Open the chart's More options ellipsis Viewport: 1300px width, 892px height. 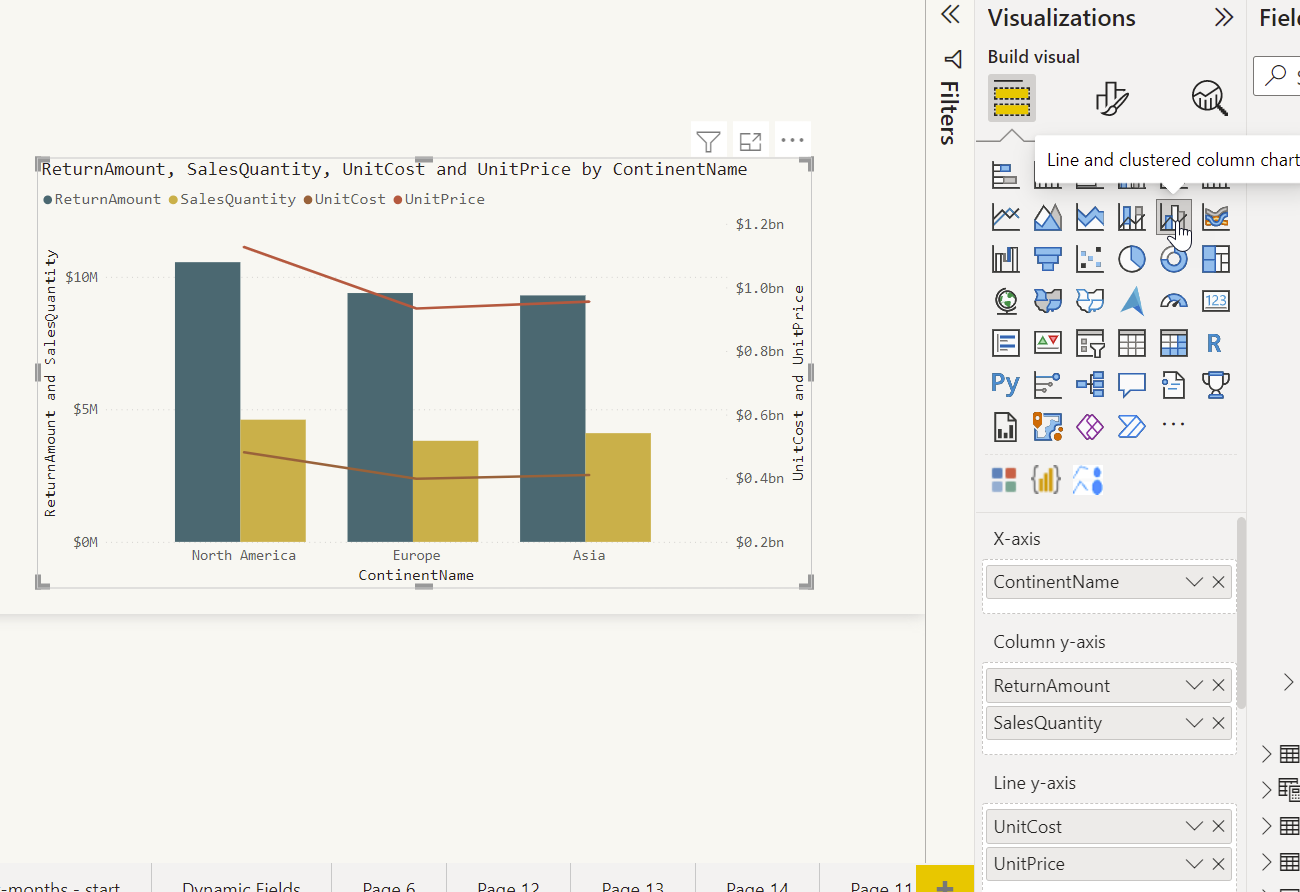coord(792,141)
